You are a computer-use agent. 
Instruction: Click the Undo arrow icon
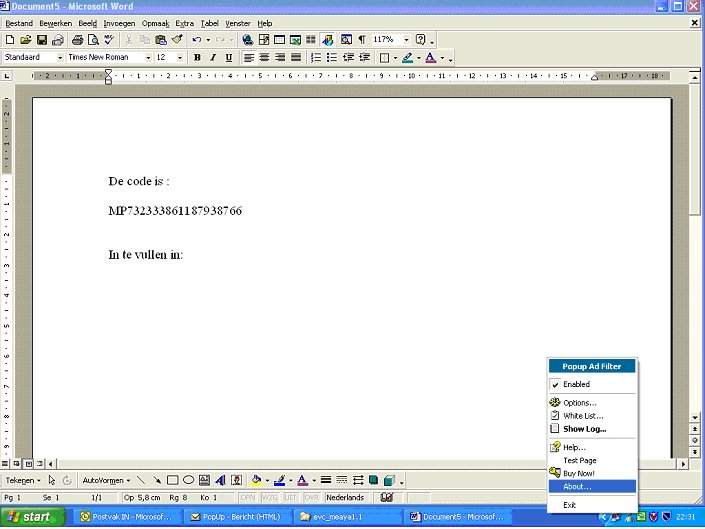pos(197,40)
